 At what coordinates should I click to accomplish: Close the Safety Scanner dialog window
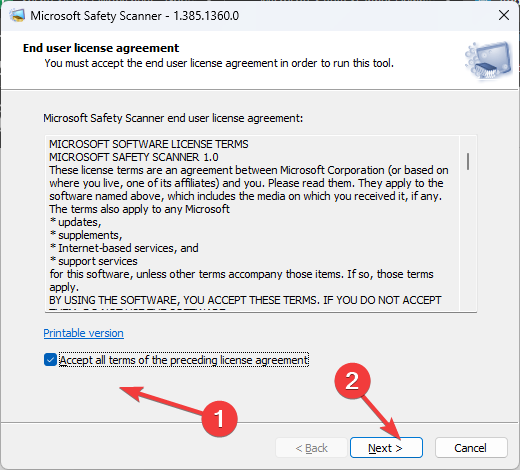click(x=504, y=15)
